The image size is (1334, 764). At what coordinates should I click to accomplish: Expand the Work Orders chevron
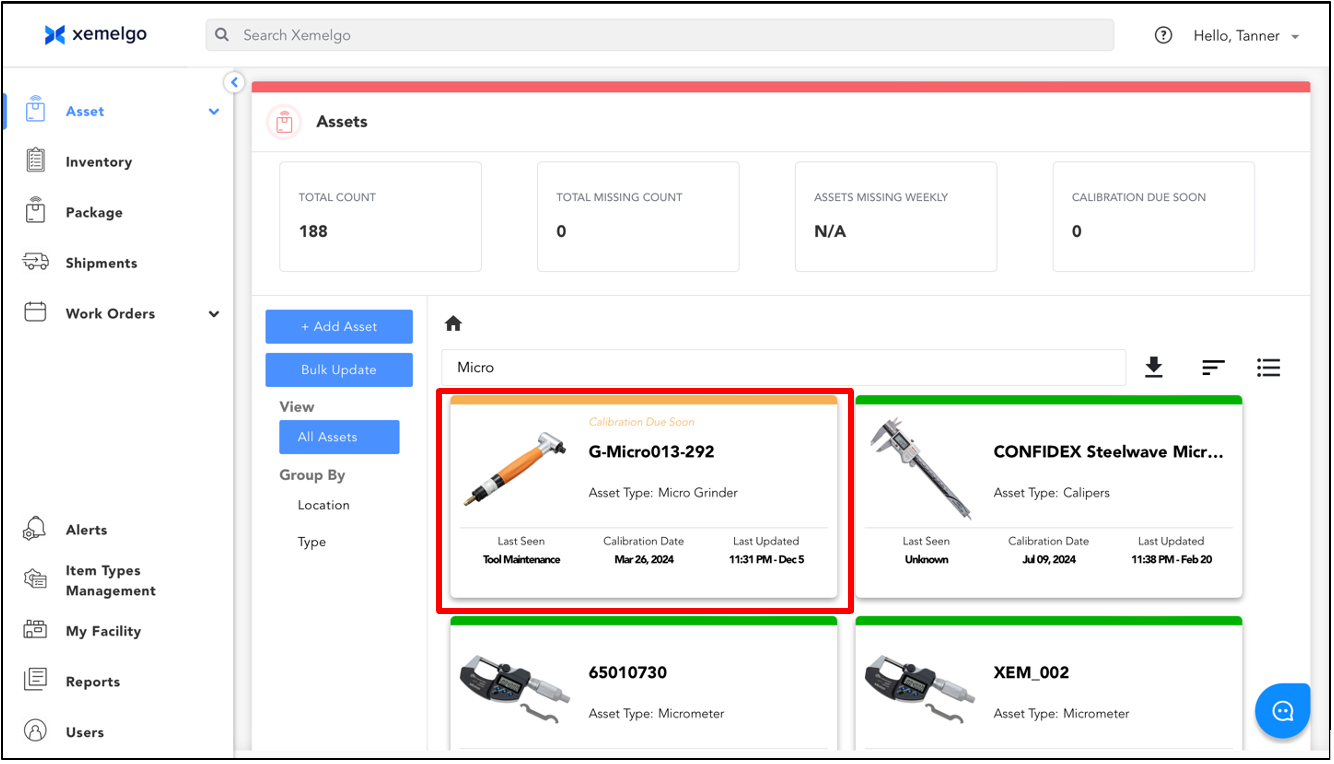coord(214,314)
